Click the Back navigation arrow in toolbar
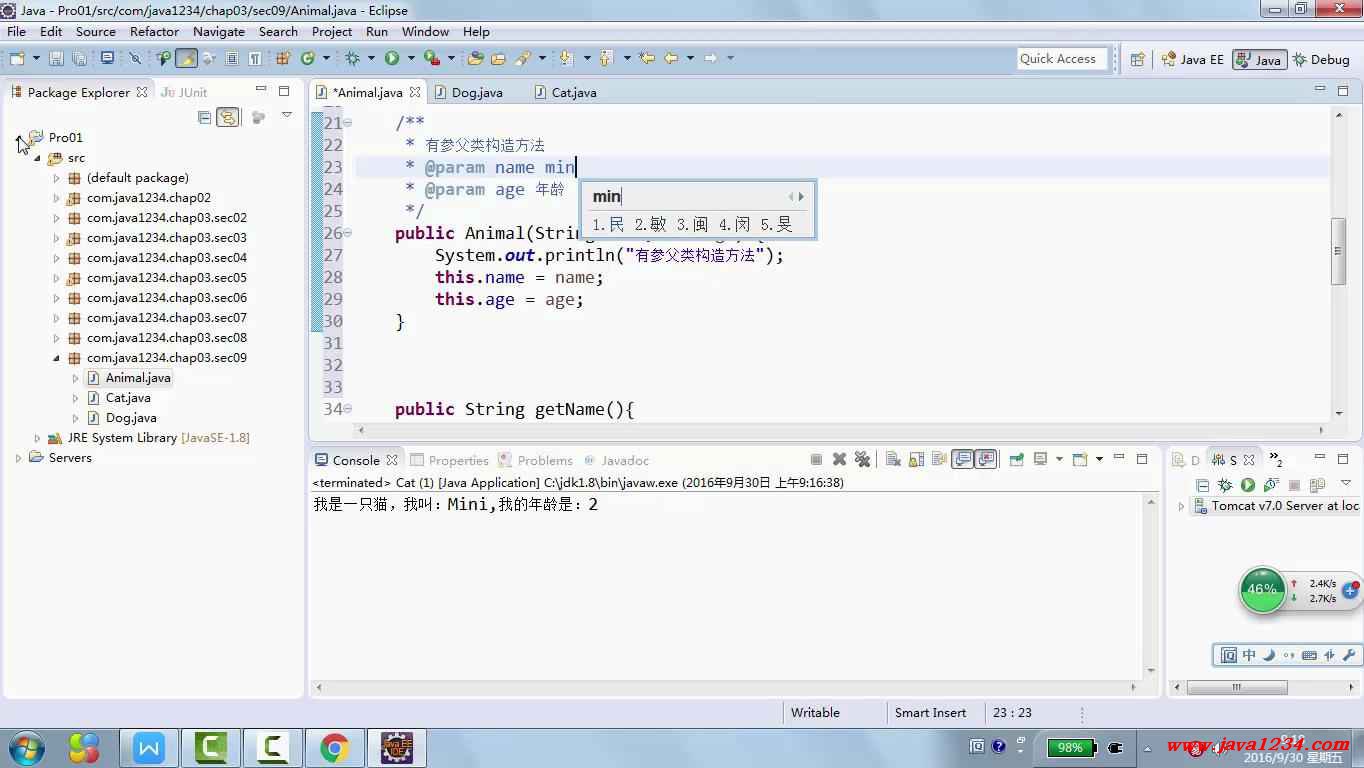The image size is (1364, 768). (x=671, y=59)
